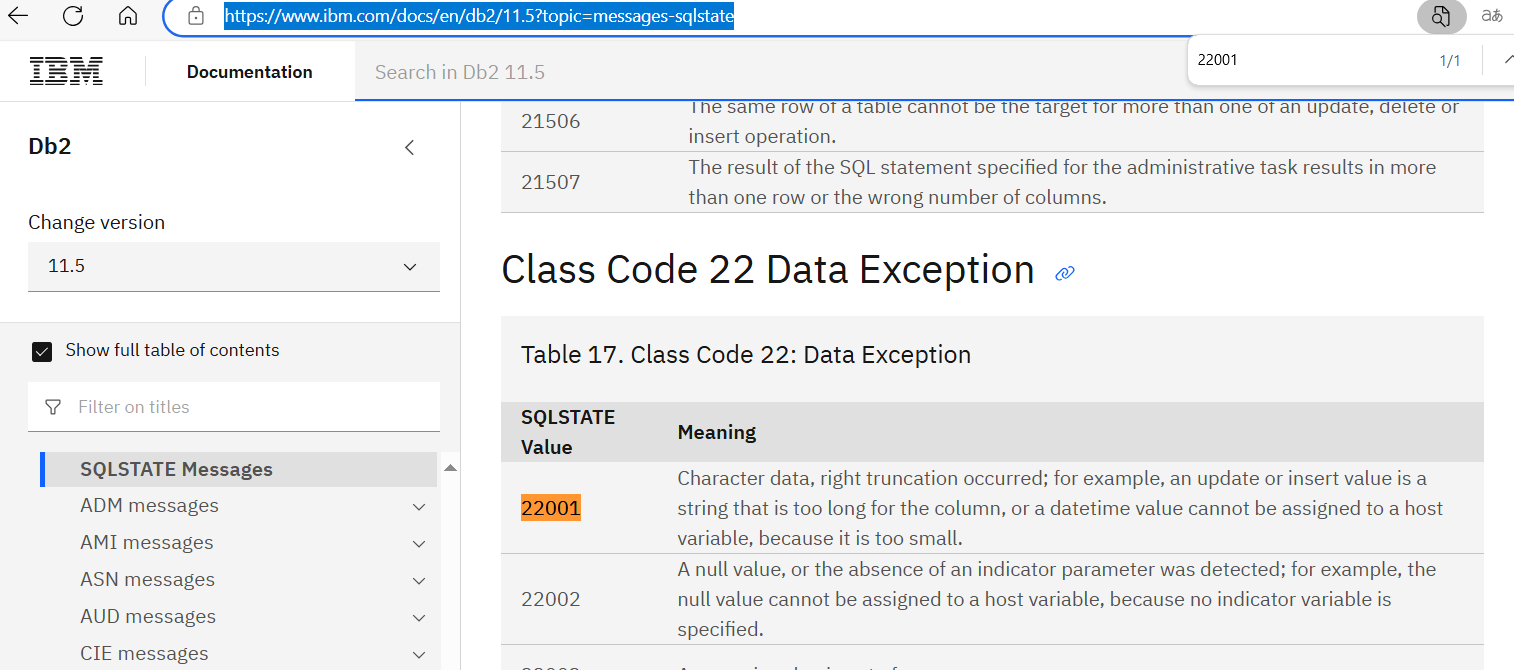Viewport: 1514px width, 670px height.
Task: Go to previous find result arrow
Action: 1508,60
